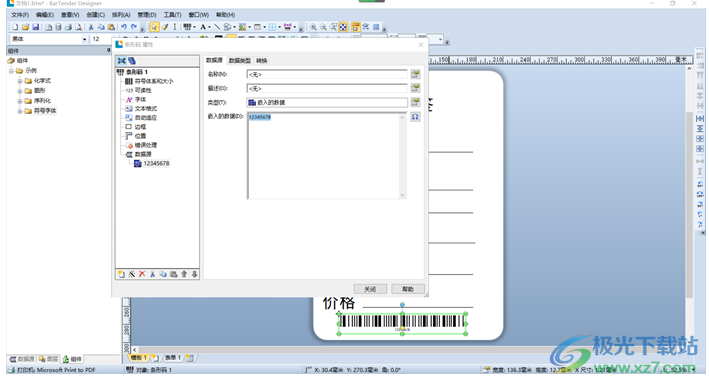Expand the 示例 folder tree node

pos(11,71)
